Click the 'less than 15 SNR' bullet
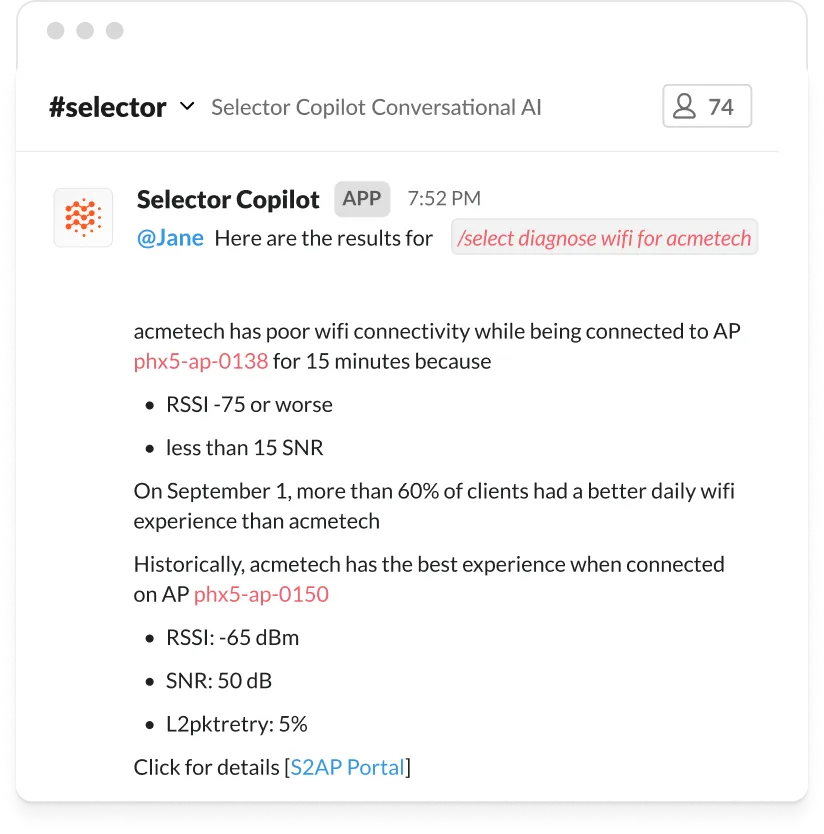The image size is (824, 834). pyautogui.click(x=245, y=448)
